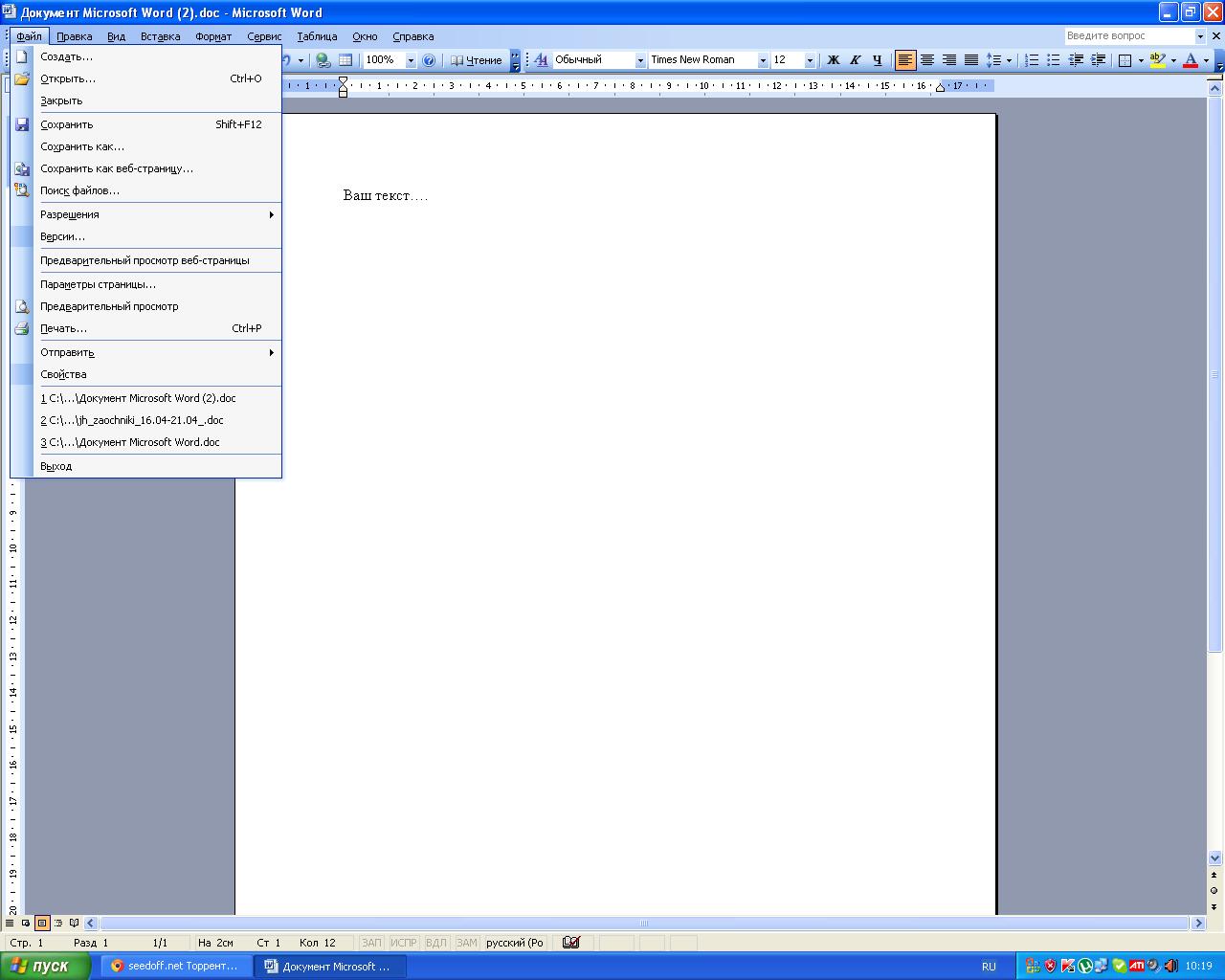1225x980 pixels.
Task: Click the numbered list icon
Action: (x=1032, y=60)
